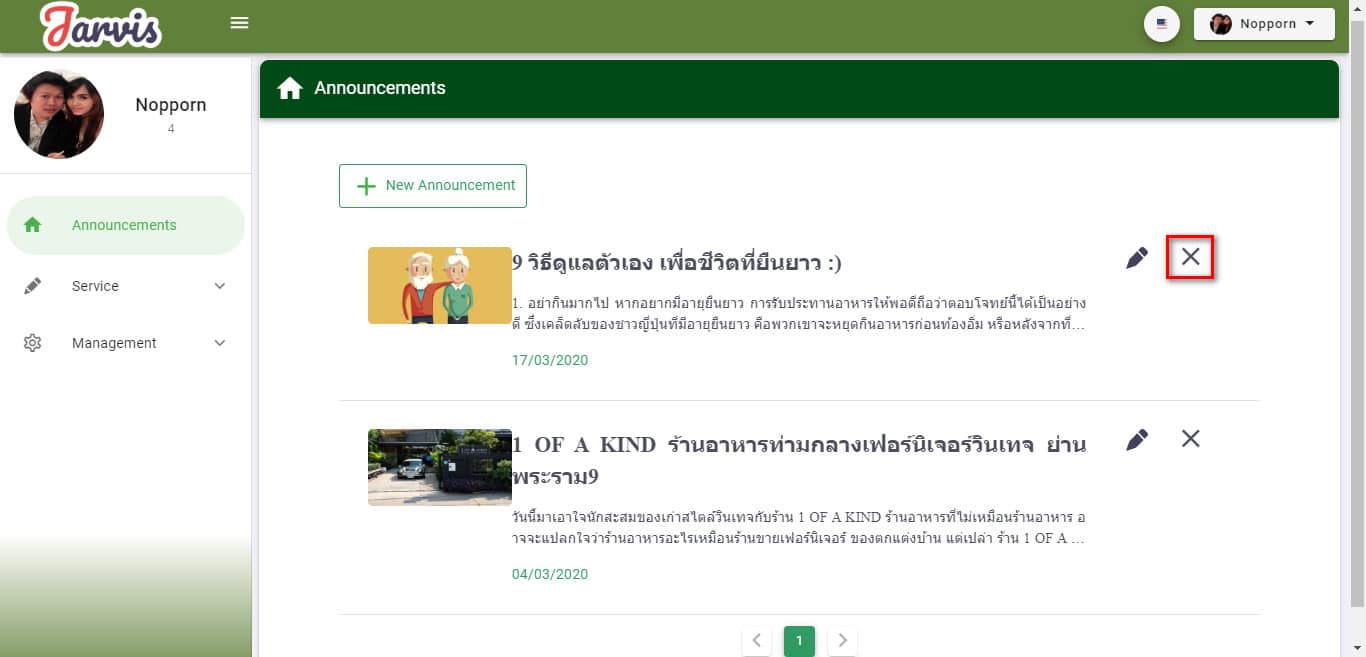The width and height of the screenshot is (1366, 657).
Task: Go to pagination page 1
Action: 799,640
